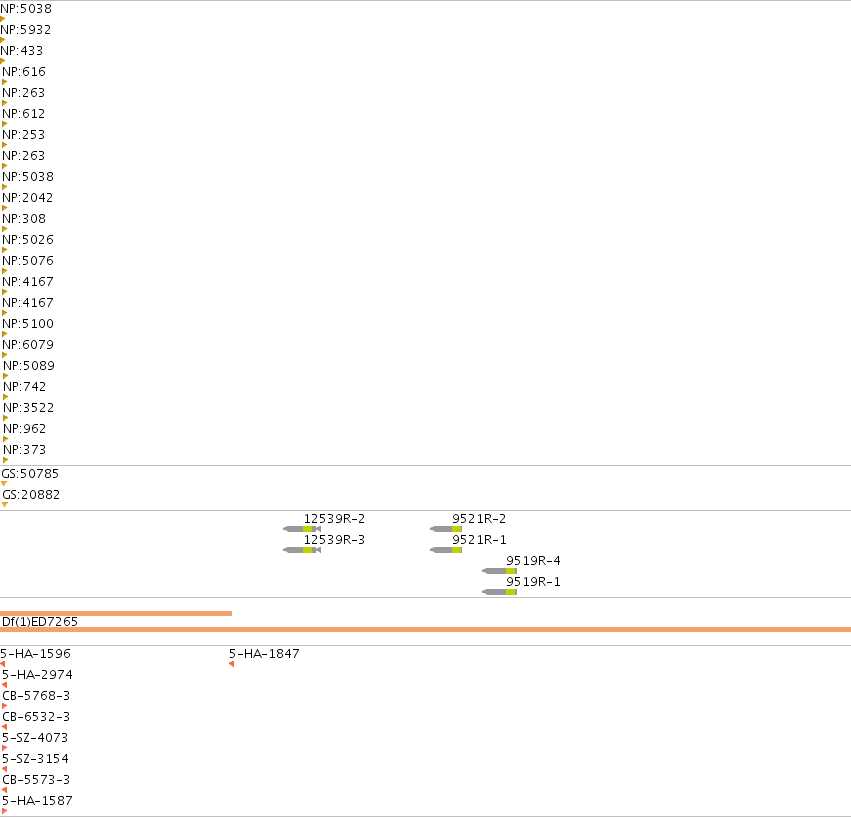Click the GS:50785 label
Viewport: 851px width, 817px height.
30,474
